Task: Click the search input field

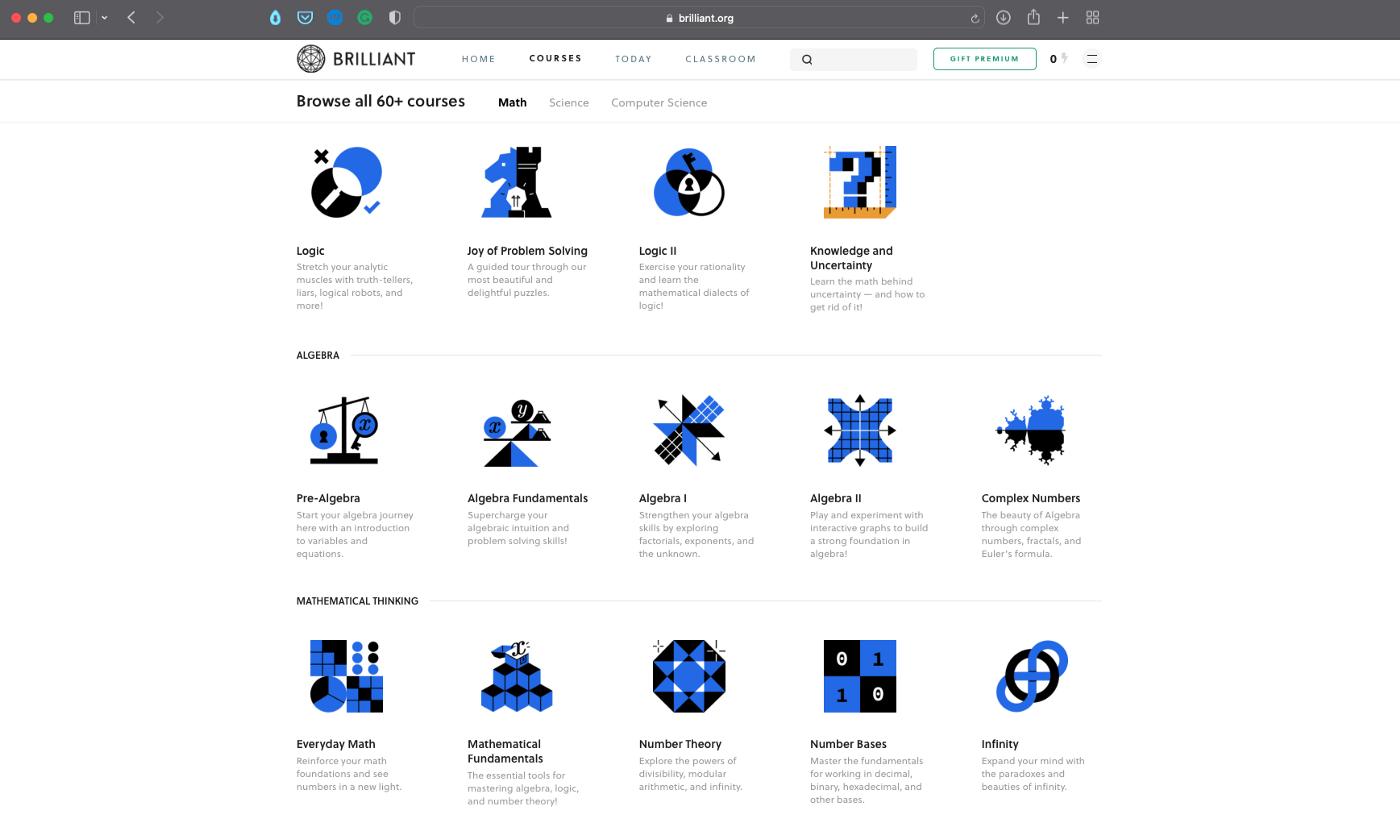Action: pyautogui.click(x=862, y=59)
